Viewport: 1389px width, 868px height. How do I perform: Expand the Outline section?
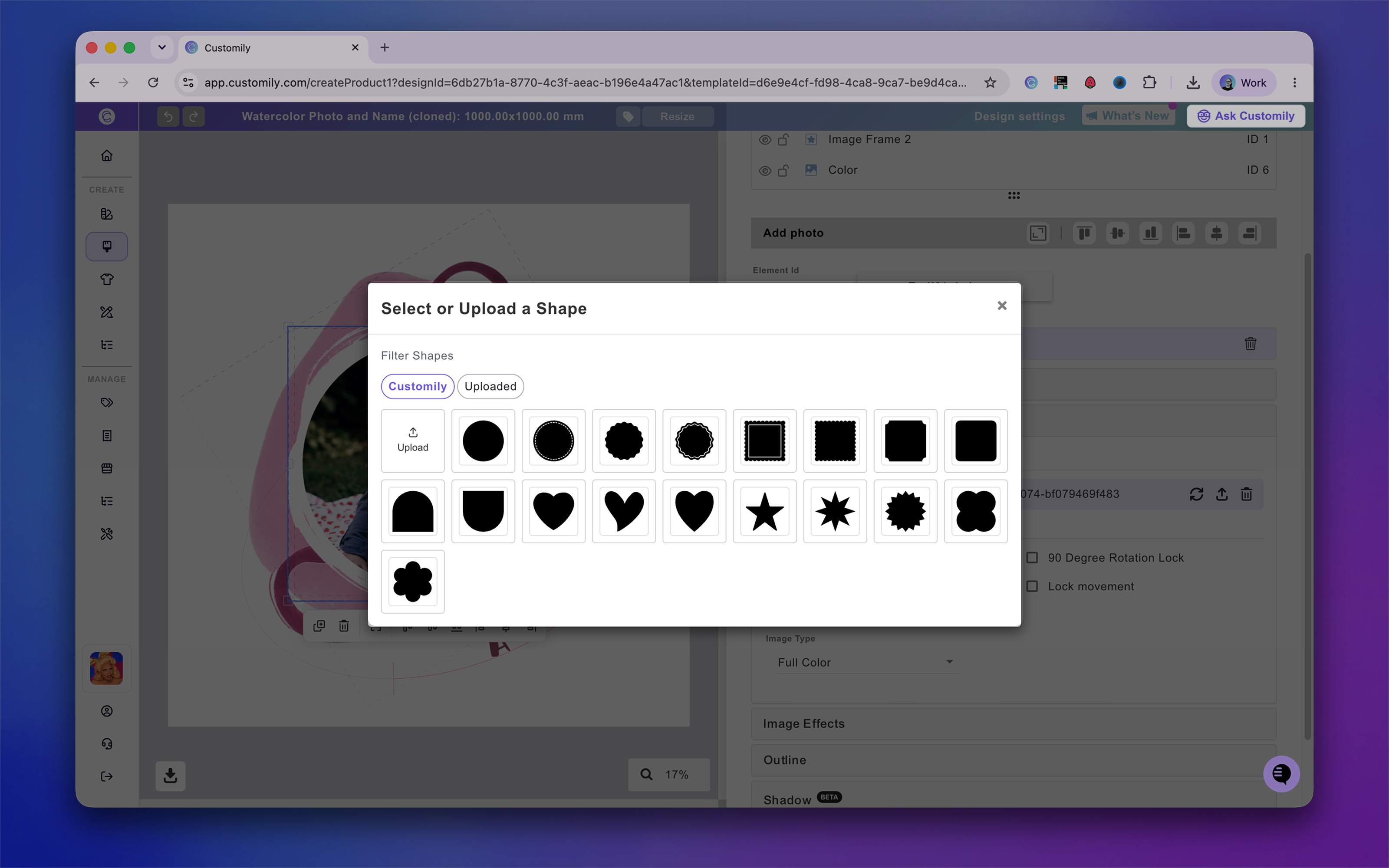(x=1013, y=759)
